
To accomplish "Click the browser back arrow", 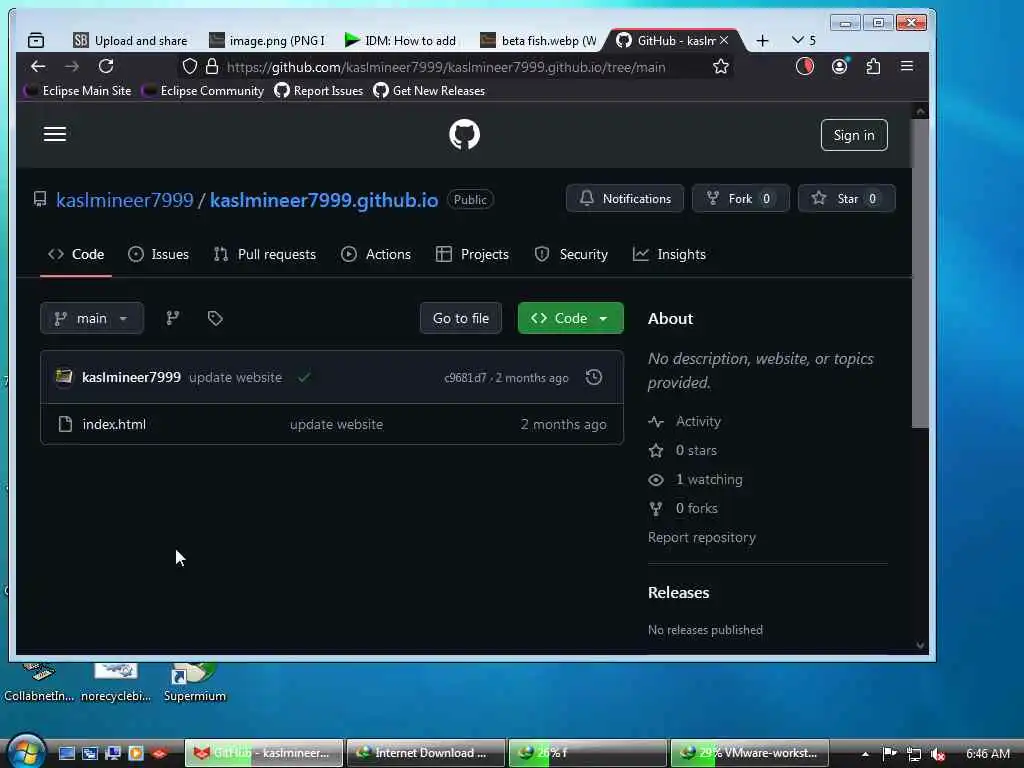I will (38, 67).
